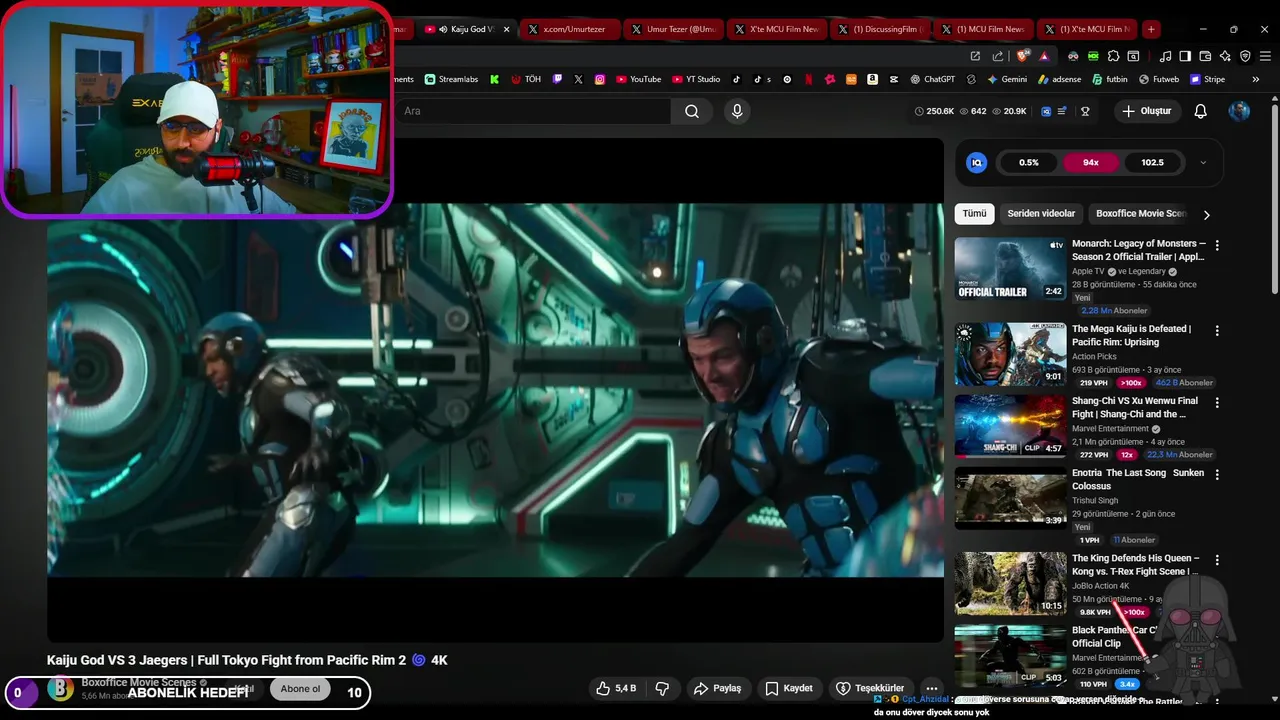Show more filter chips with right arrow
The width and height of the screenshot is (1280, 720).
click(x=1206, y=214)
